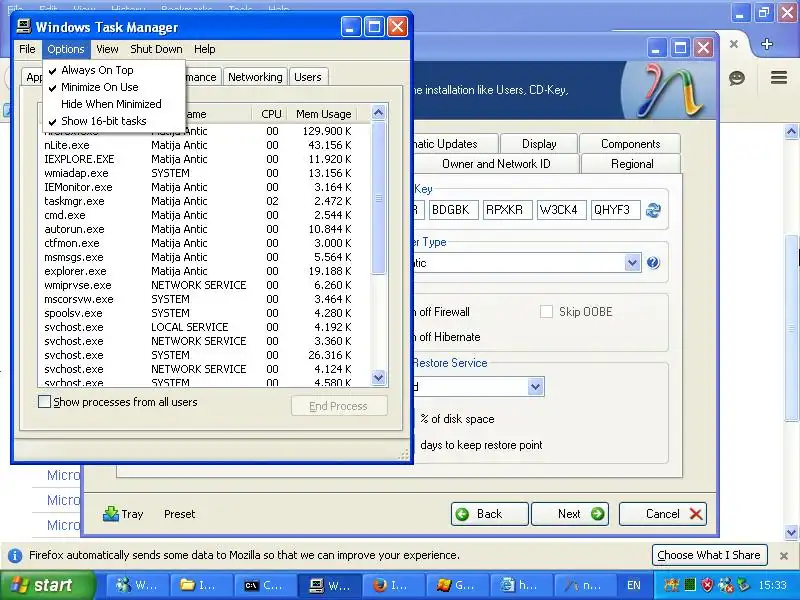Click the Windows start button
The image size is (800, 600).
(46, 585)
